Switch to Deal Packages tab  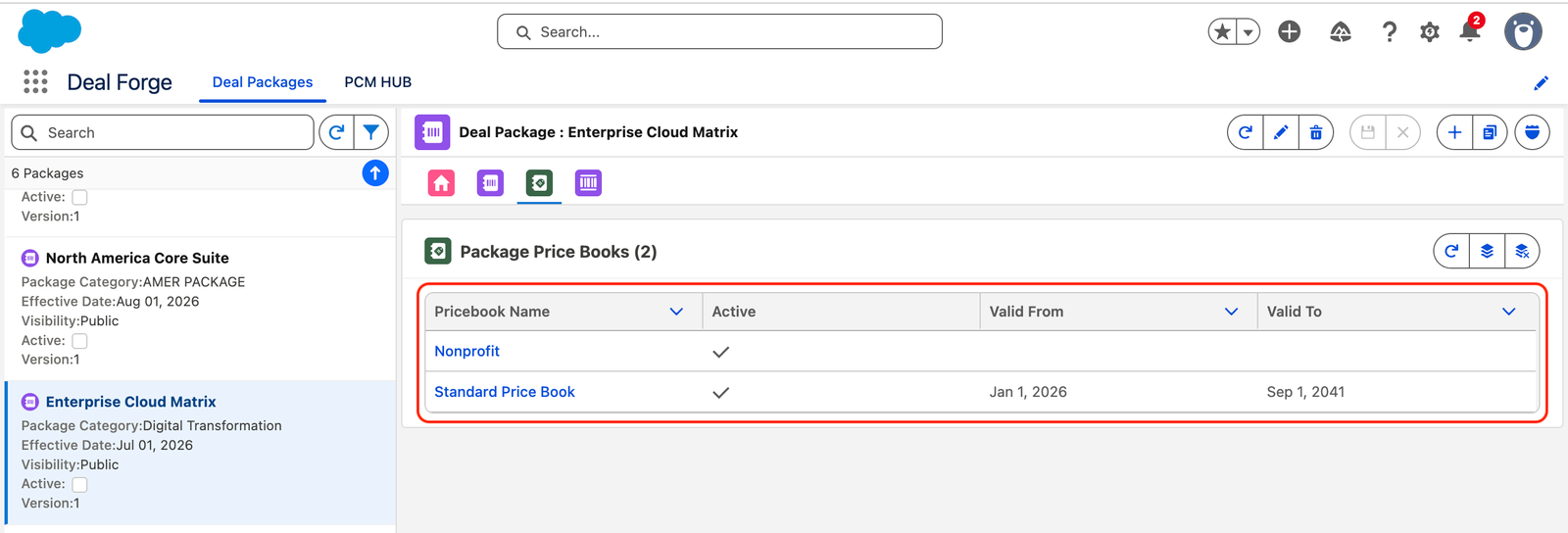(263, 82)
